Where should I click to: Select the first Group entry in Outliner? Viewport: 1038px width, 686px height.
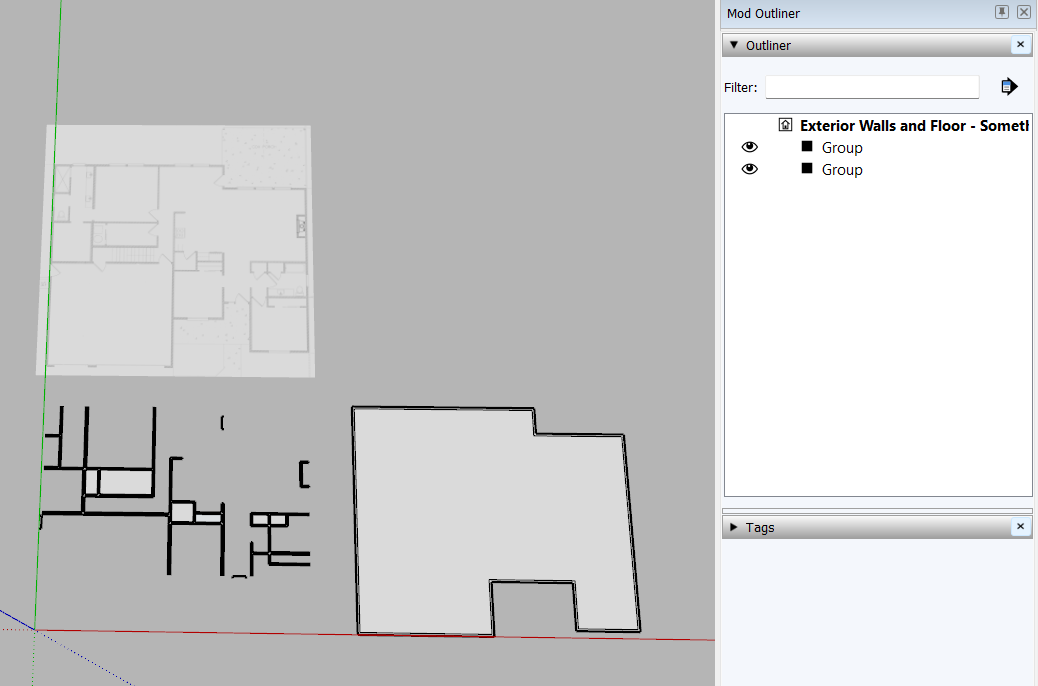point(842,148)
